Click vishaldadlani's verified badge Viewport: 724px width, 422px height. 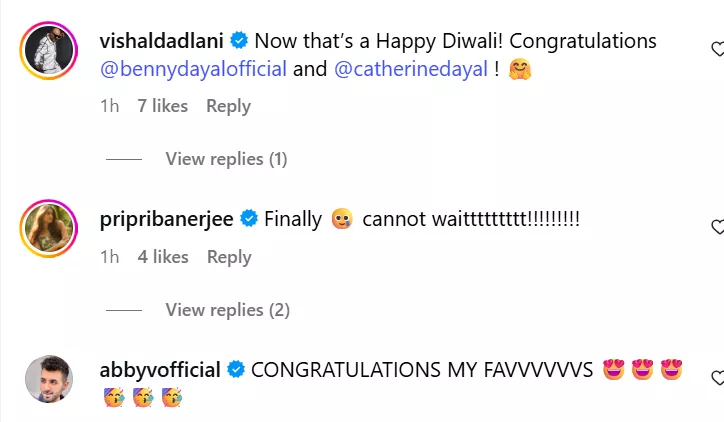[239, 42]
